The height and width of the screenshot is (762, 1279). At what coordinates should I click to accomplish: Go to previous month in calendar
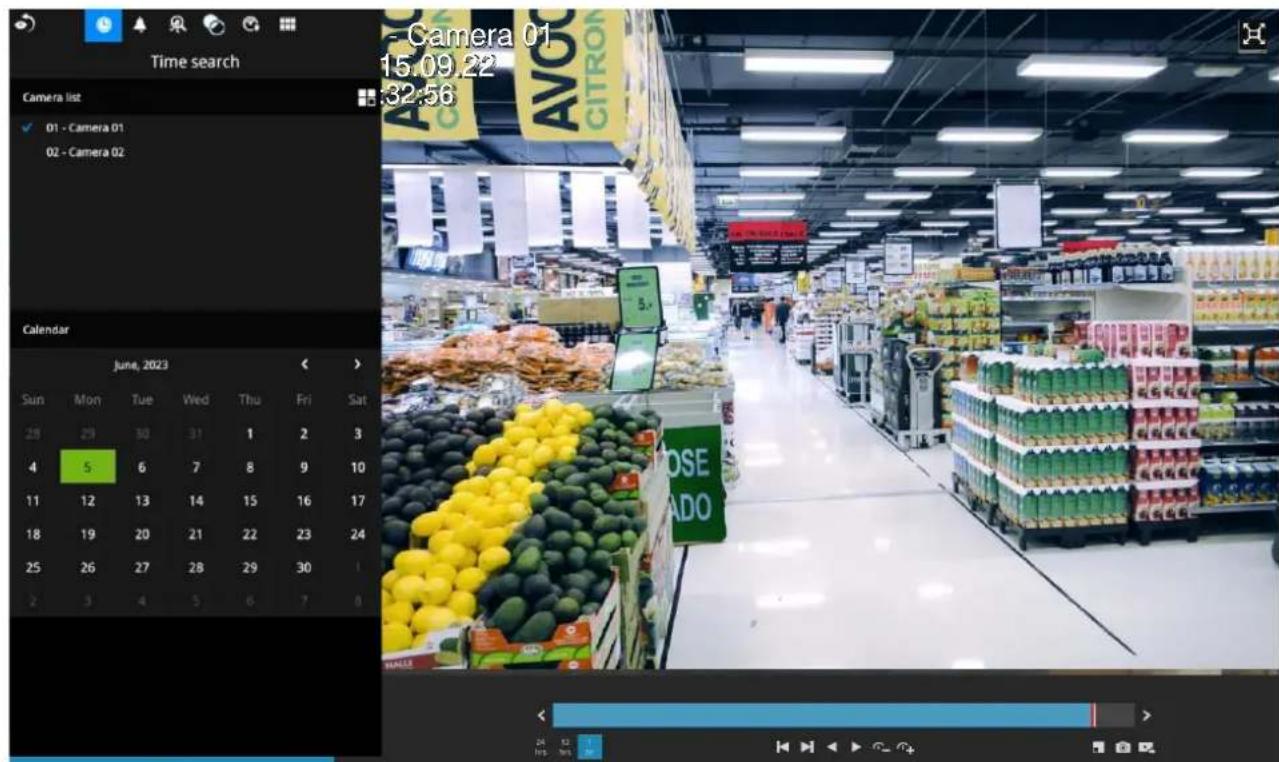point(306,365)
